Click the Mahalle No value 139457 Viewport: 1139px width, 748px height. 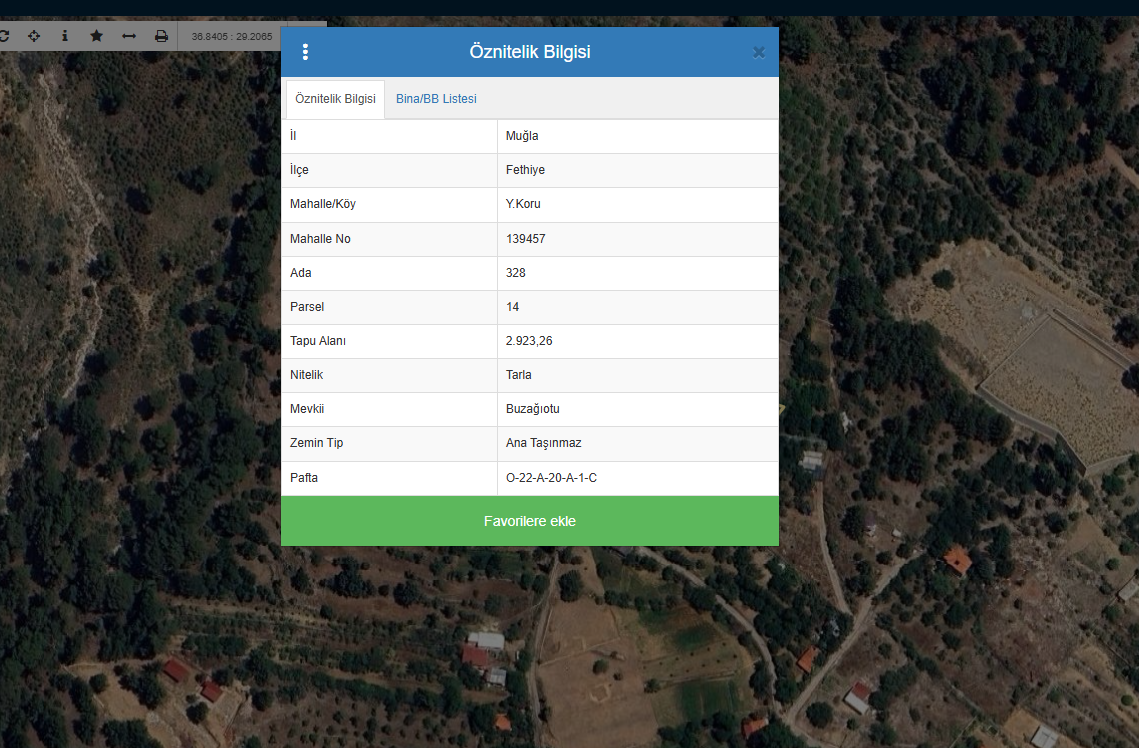point(525,239)
